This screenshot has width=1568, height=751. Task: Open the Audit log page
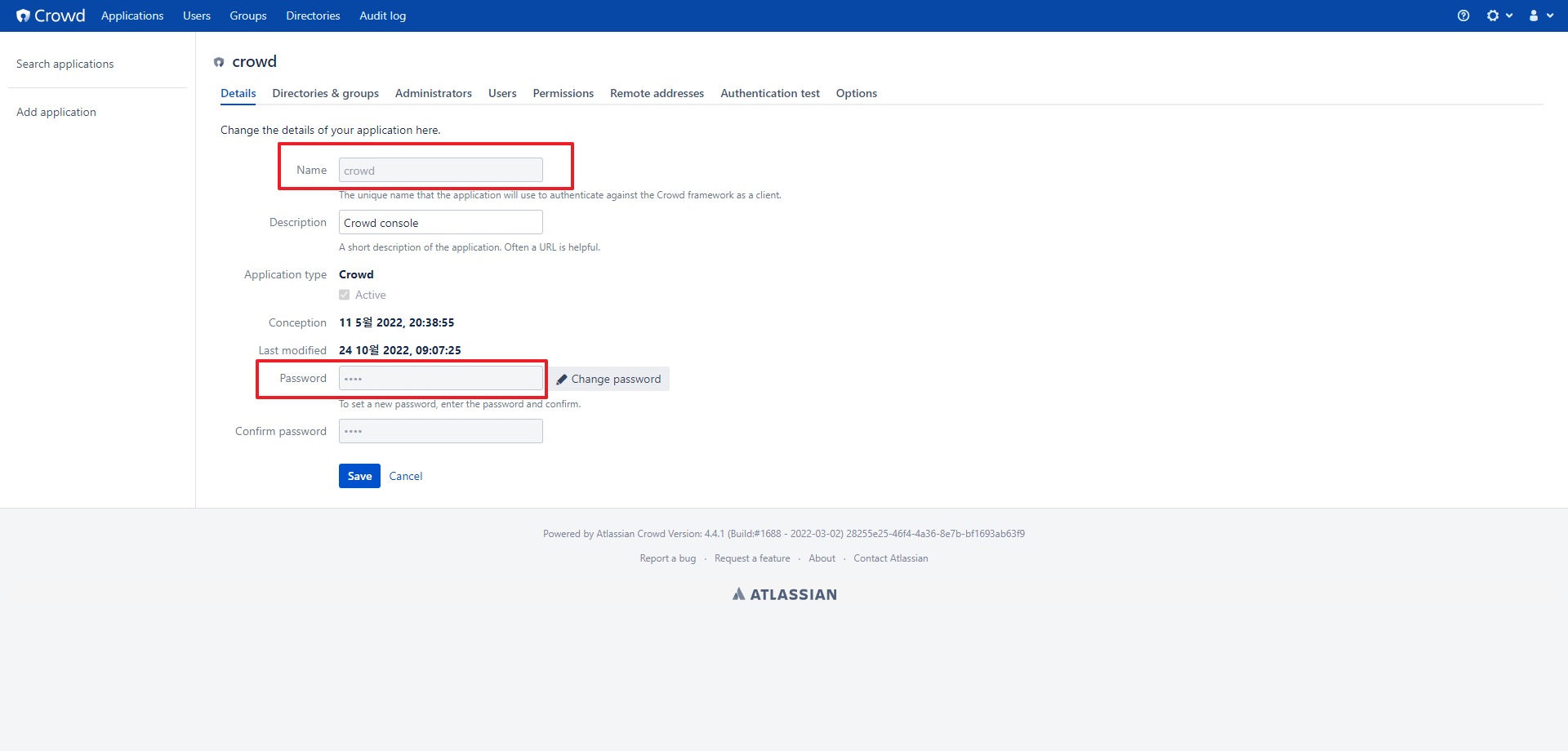coord(382,16)
